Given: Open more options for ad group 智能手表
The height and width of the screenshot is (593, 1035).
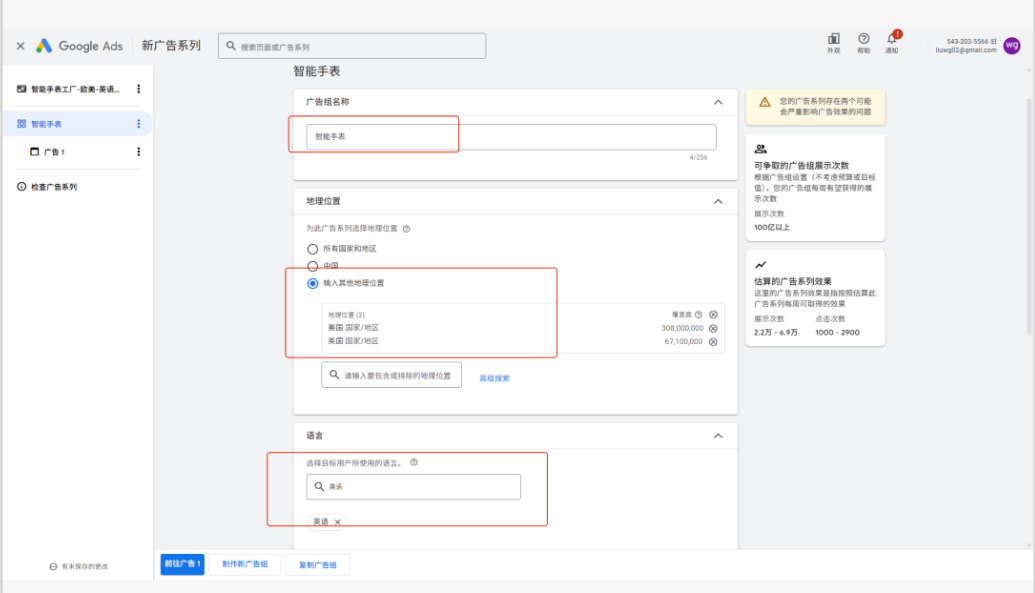Looking at the screenshot, I should pos(139,123).
